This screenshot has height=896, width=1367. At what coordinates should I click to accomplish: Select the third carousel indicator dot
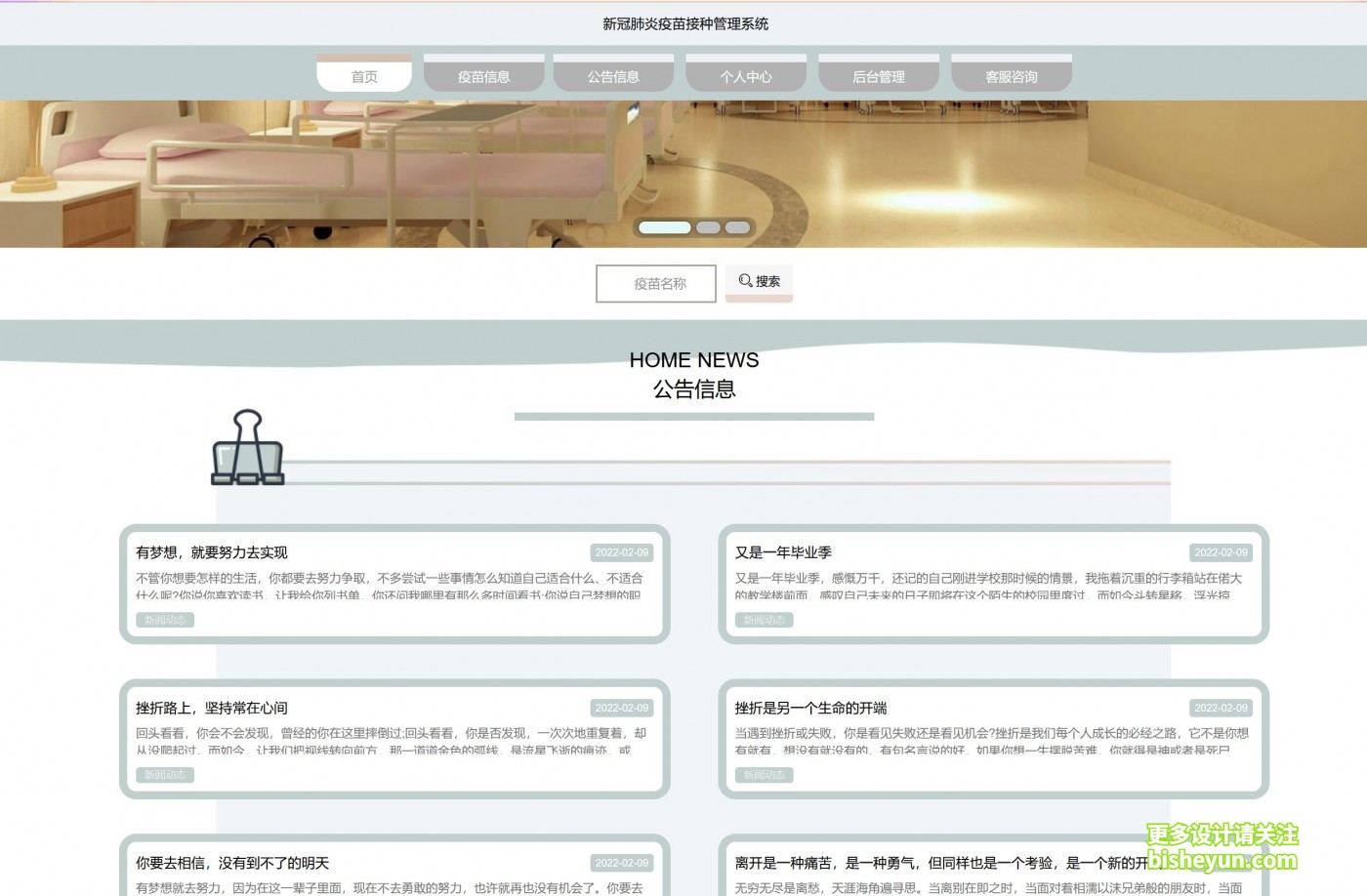(738, 227)
